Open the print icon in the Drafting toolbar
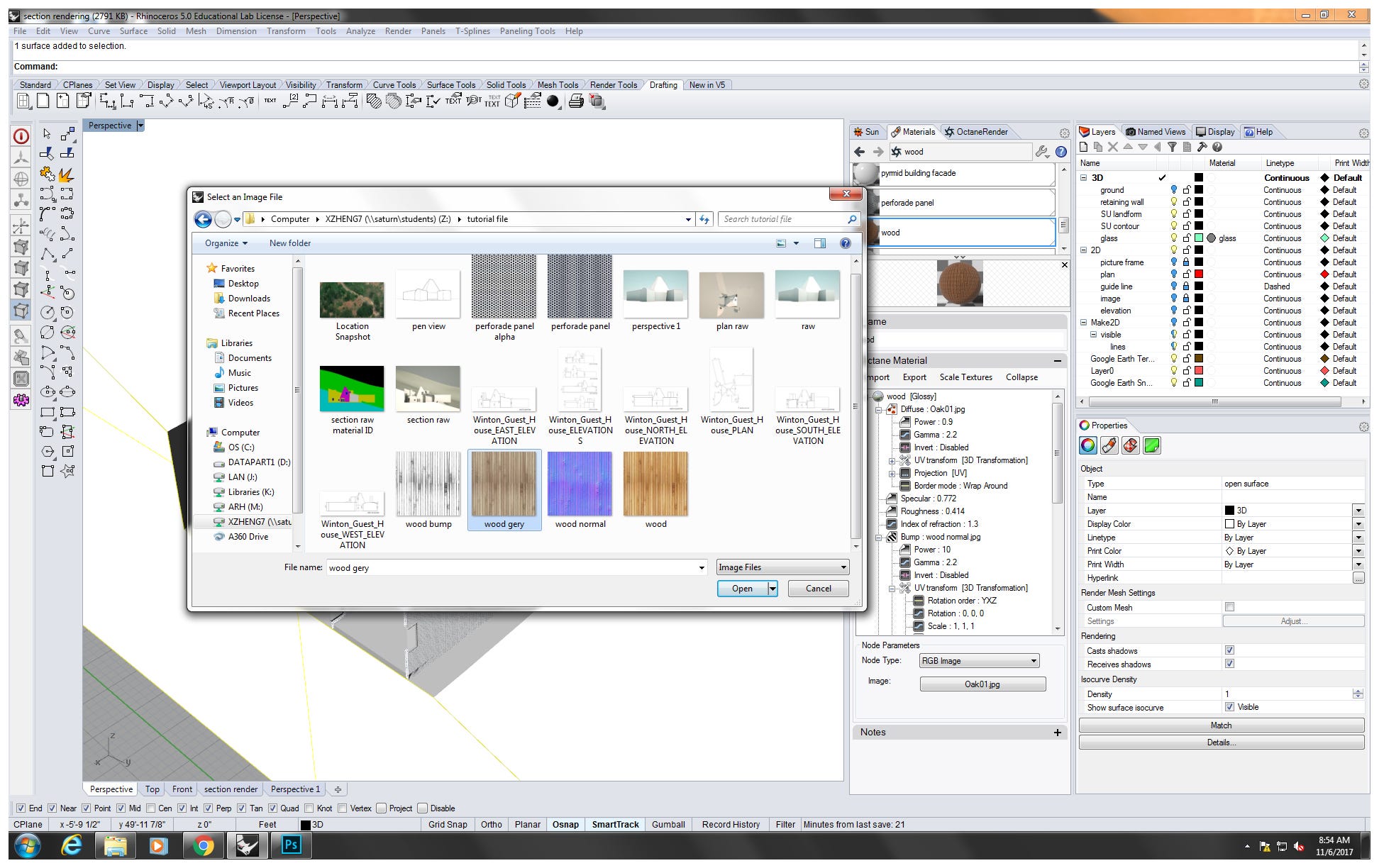Image resolution: width=1379 pixels, height=868 pixels. (x=577, y=102)
